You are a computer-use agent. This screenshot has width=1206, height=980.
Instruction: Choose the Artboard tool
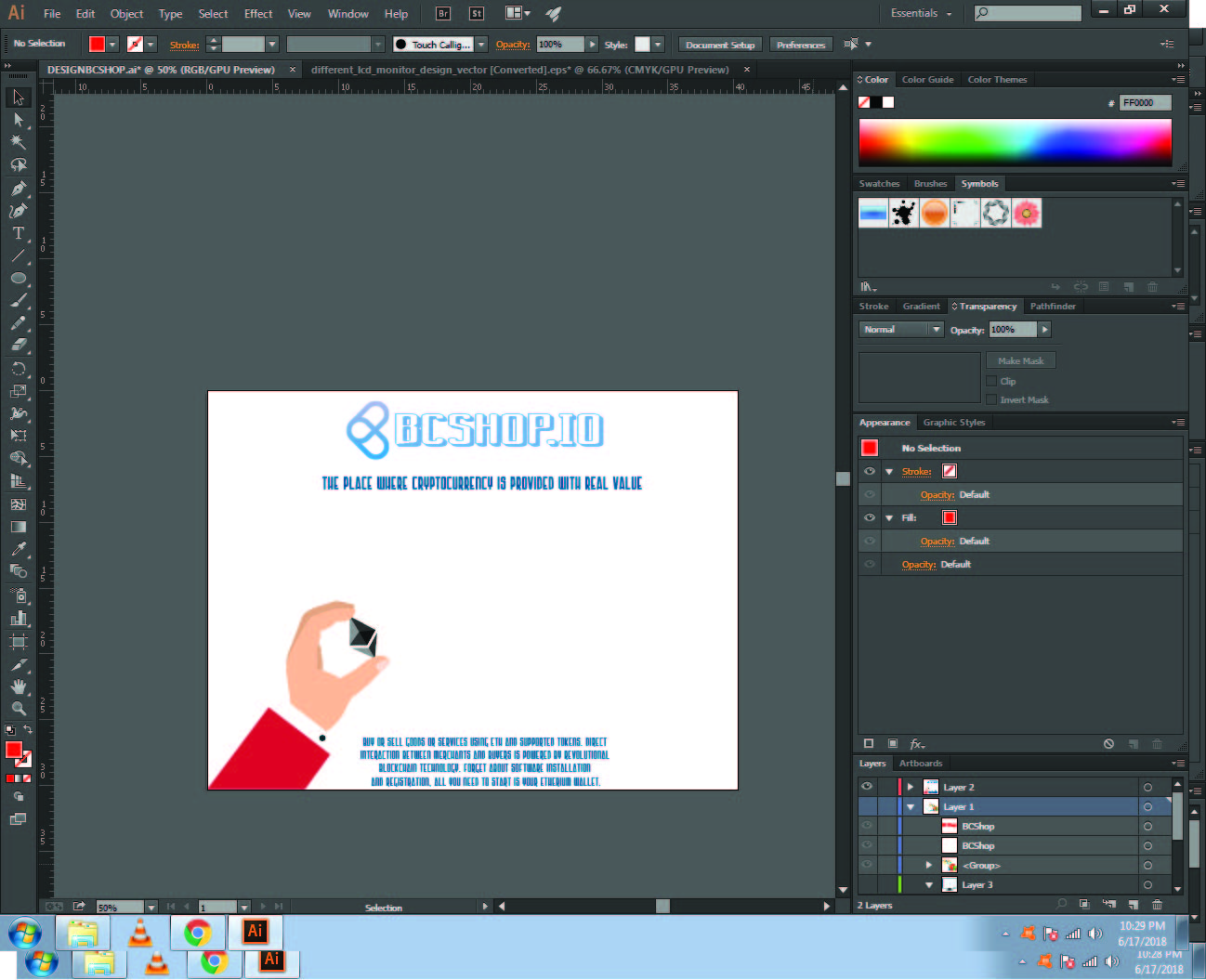point(19,641)
